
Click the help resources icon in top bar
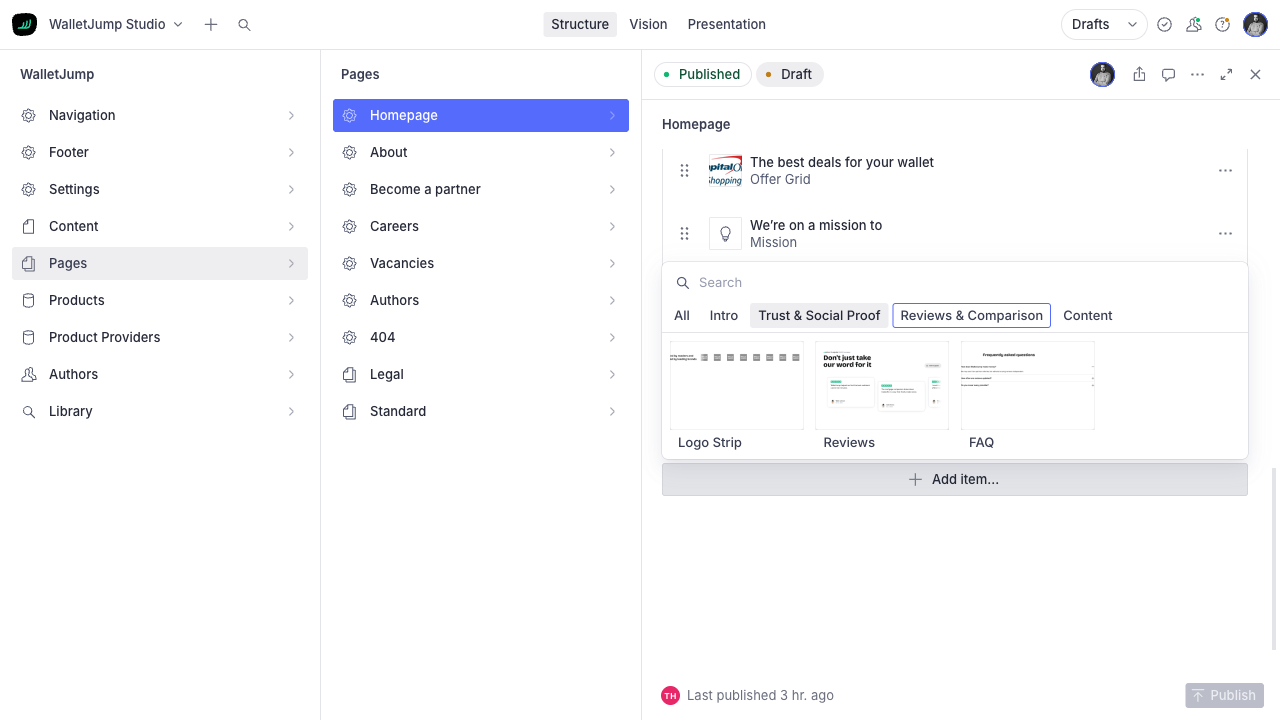(1222, 24)
